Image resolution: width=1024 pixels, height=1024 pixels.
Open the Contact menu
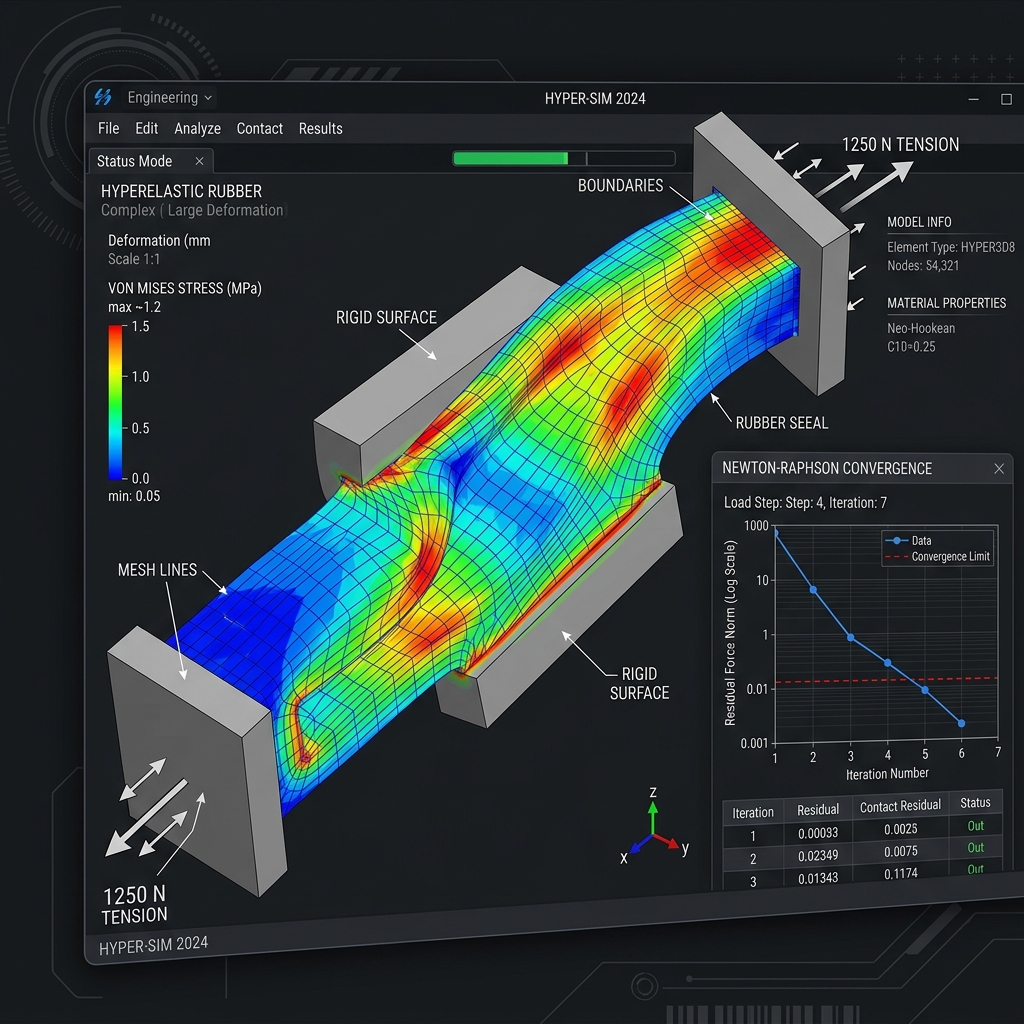(259, 129)
